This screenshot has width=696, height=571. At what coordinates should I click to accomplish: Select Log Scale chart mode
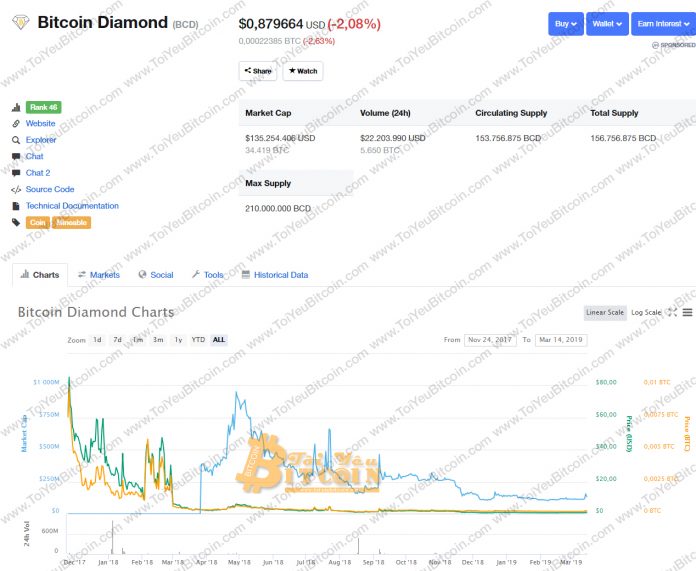[x=646, y=313]
